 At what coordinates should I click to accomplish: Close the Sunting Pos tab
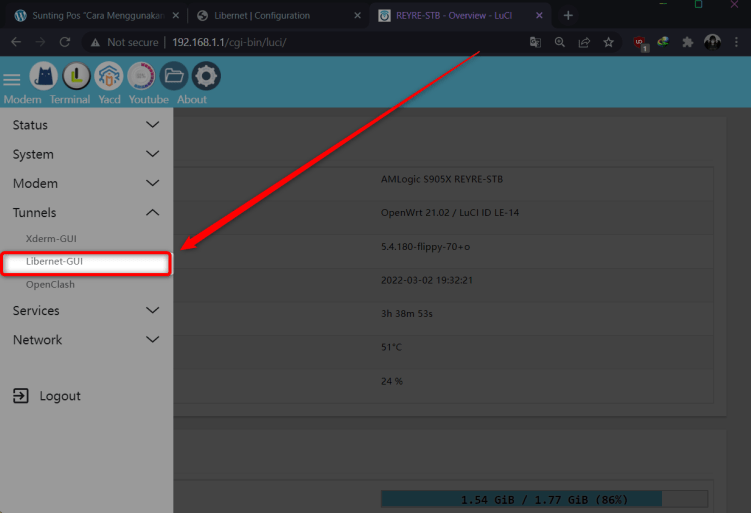pyautogui.click(x=176, y=15)
